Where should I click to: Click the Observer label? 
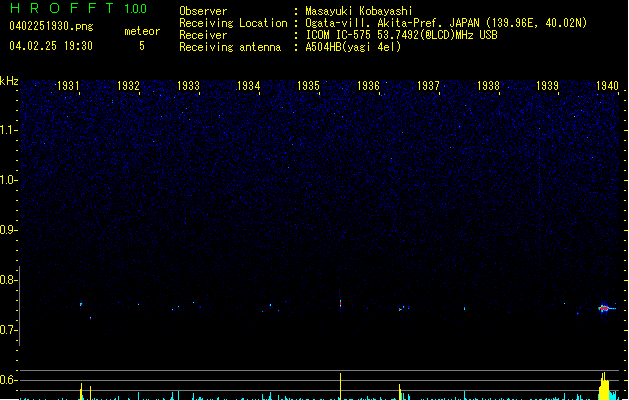pyautogui.click(x=203, y=11)
